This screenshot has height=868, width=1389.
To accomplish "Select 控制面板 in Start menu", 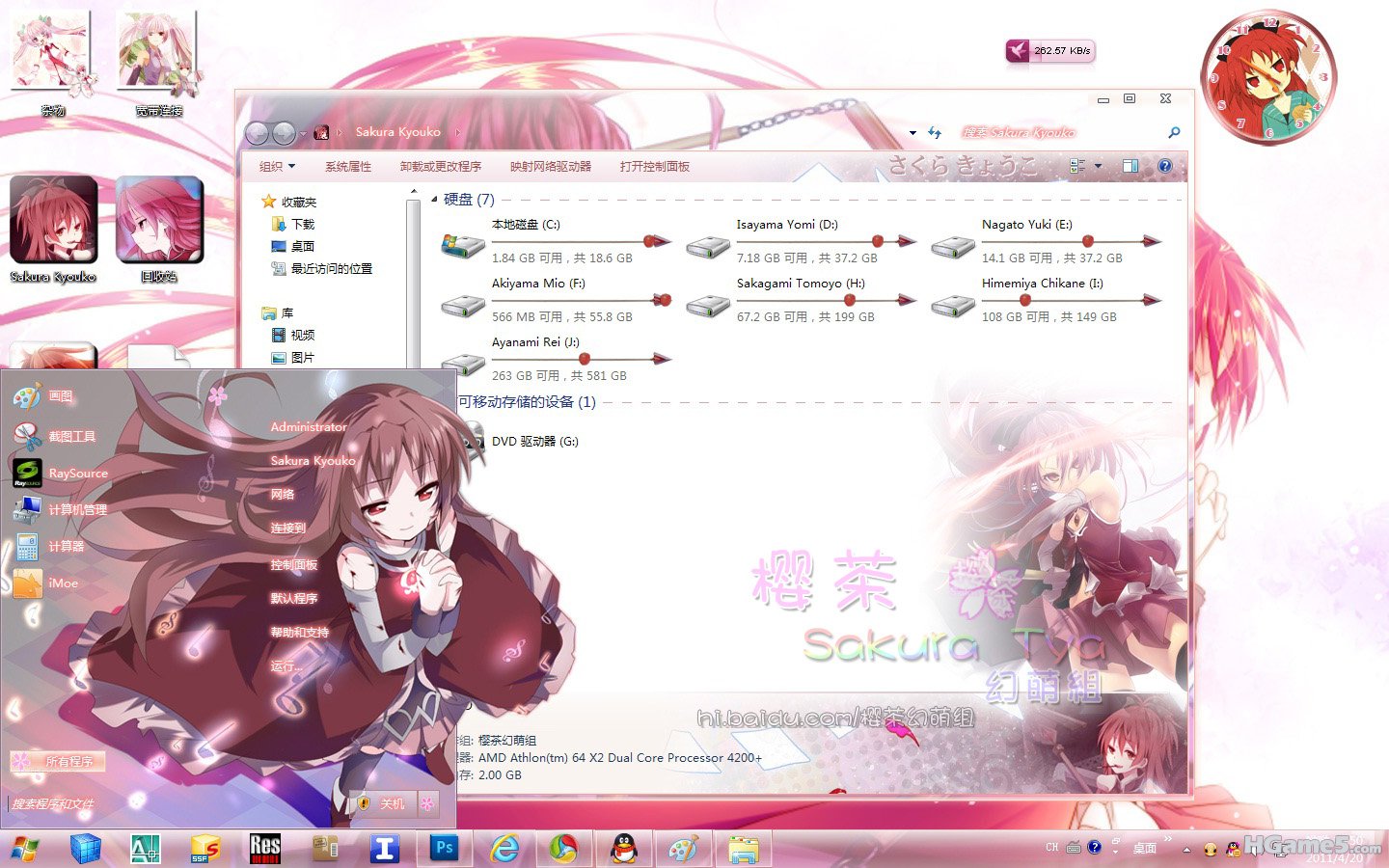I will [x=293, y=564].
